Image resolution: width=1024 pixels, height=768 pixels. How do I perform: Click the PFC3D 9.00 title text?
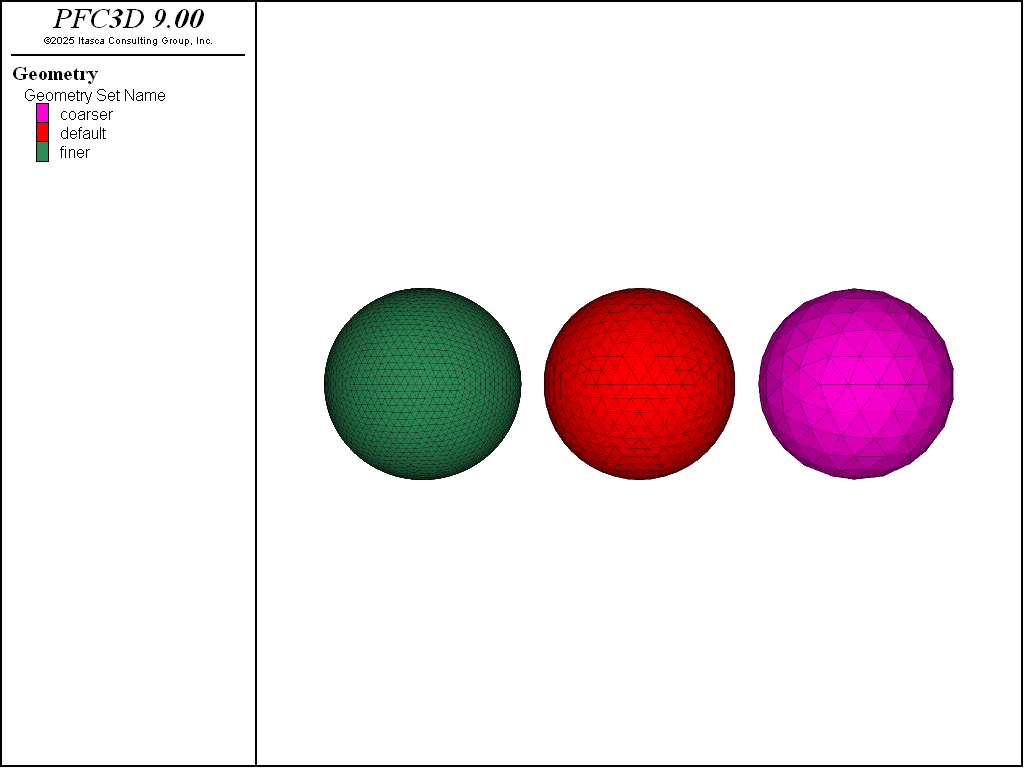click(129, 19)
